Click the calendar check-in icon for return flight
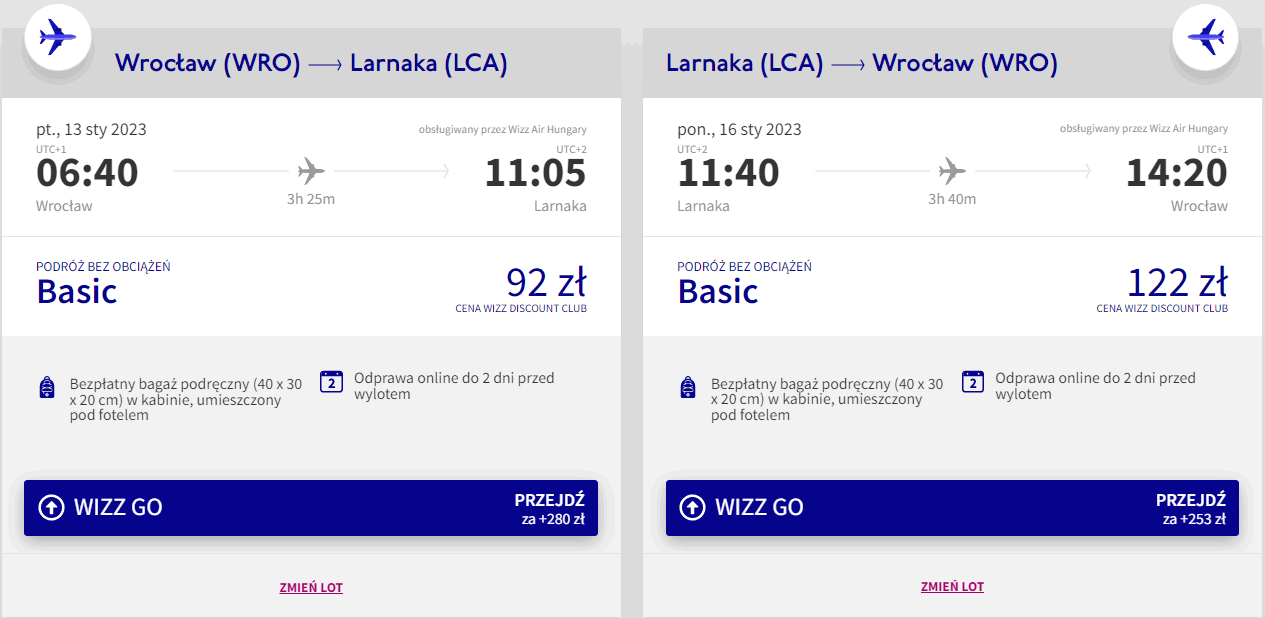This screenshot has width=1265, height=618. (x=973, y=381)
